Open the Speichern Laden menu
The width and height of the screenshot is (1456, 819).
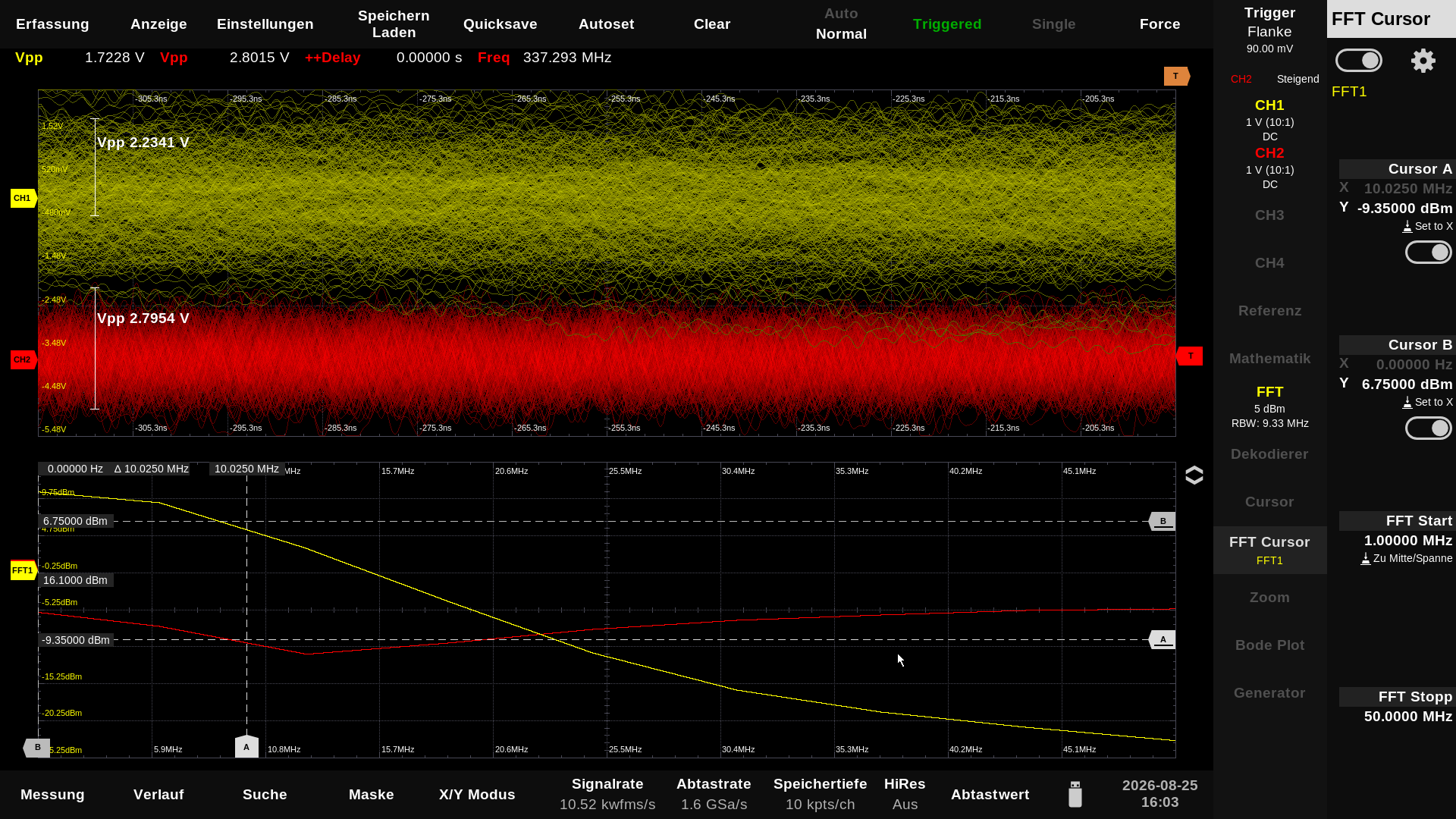[x=394, y=24]
